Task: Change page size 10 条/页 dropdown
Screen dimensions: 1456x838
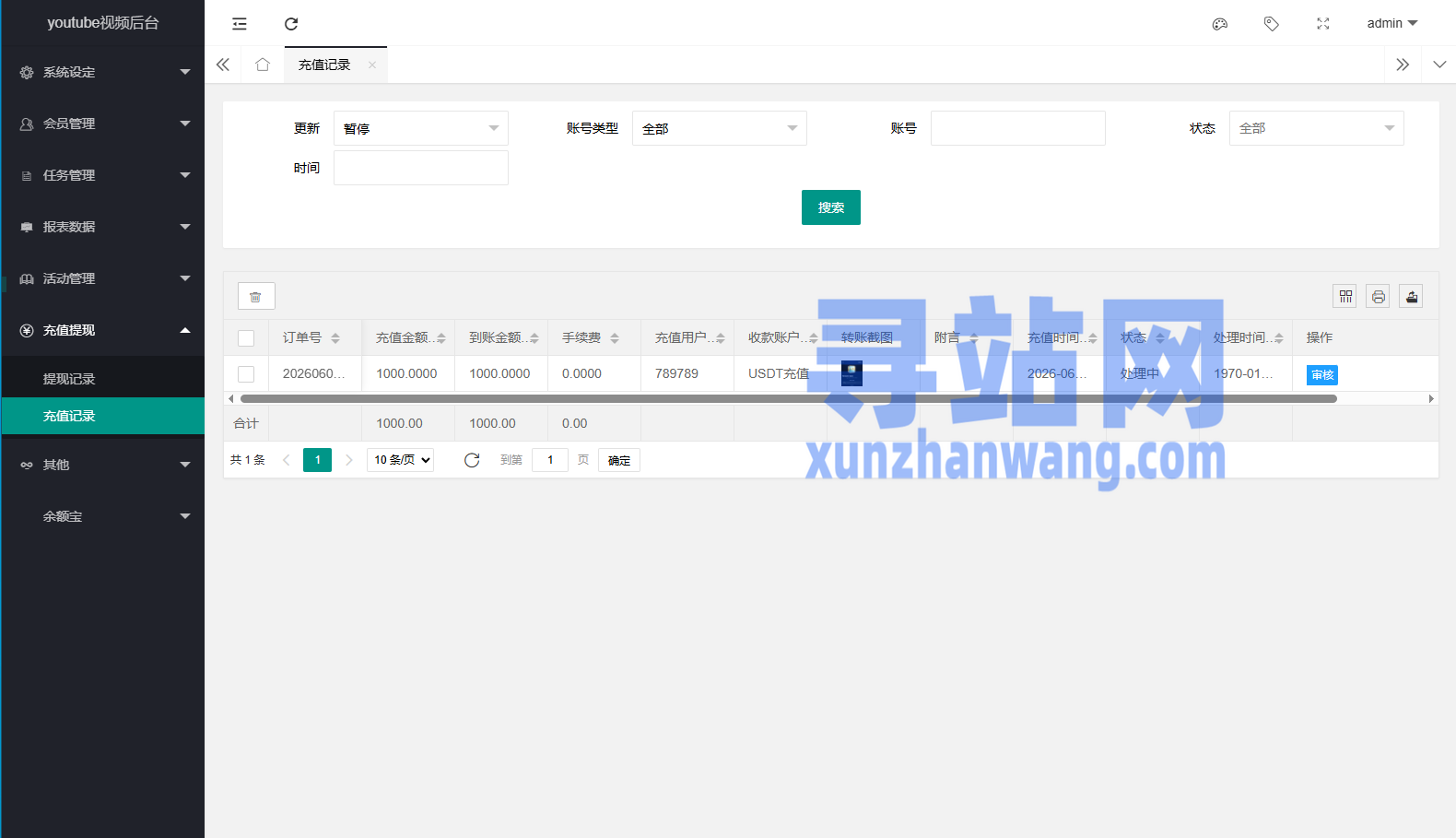Action: tap(401, 460)
